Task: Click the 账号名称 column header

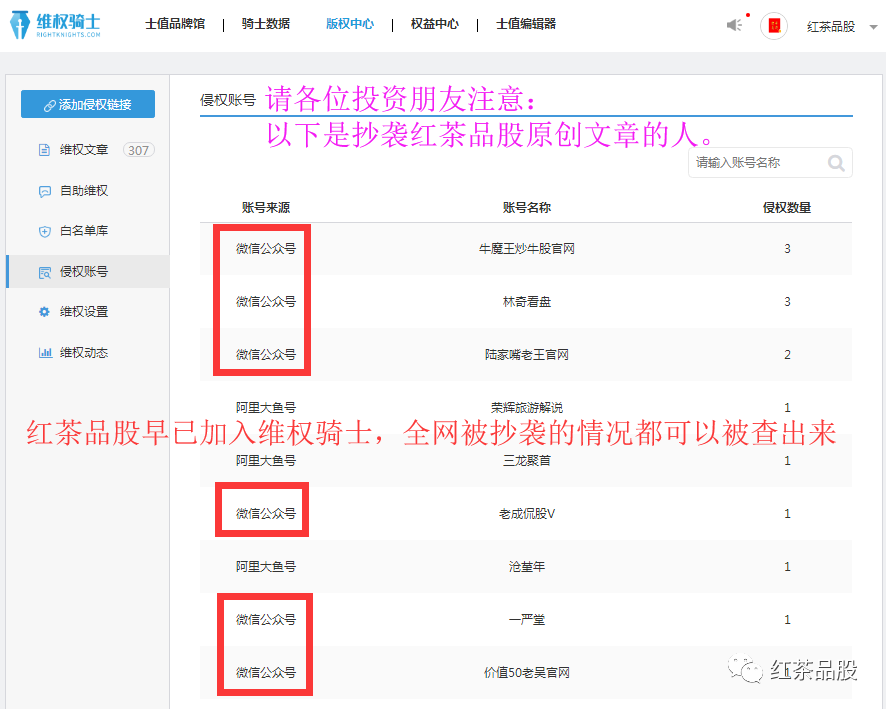Action: (527, 207)
